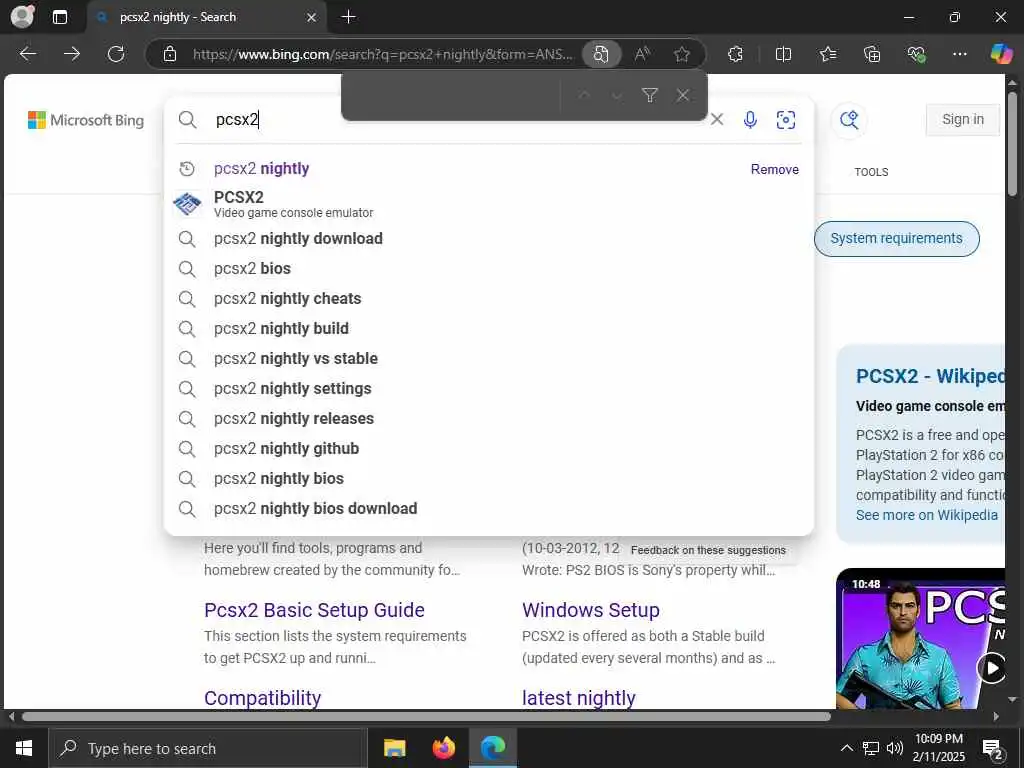The width and height of the screenshot is (1024, 768).
Task: Open the Extensions puzzle icon
Action: click(x=735, y=54)
